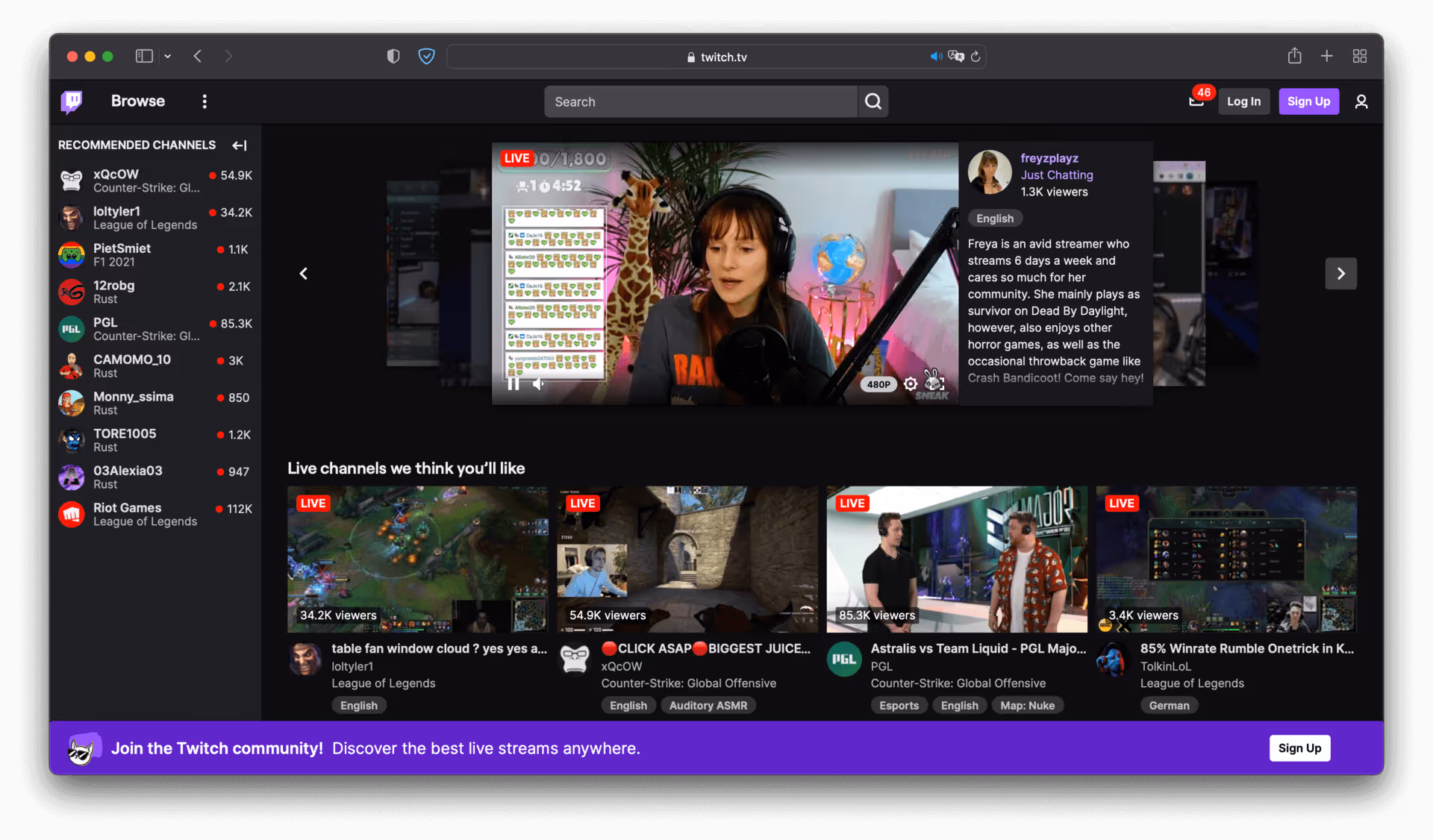Click English tag on featured stream
1433x840 pixels.
(995, 219)
